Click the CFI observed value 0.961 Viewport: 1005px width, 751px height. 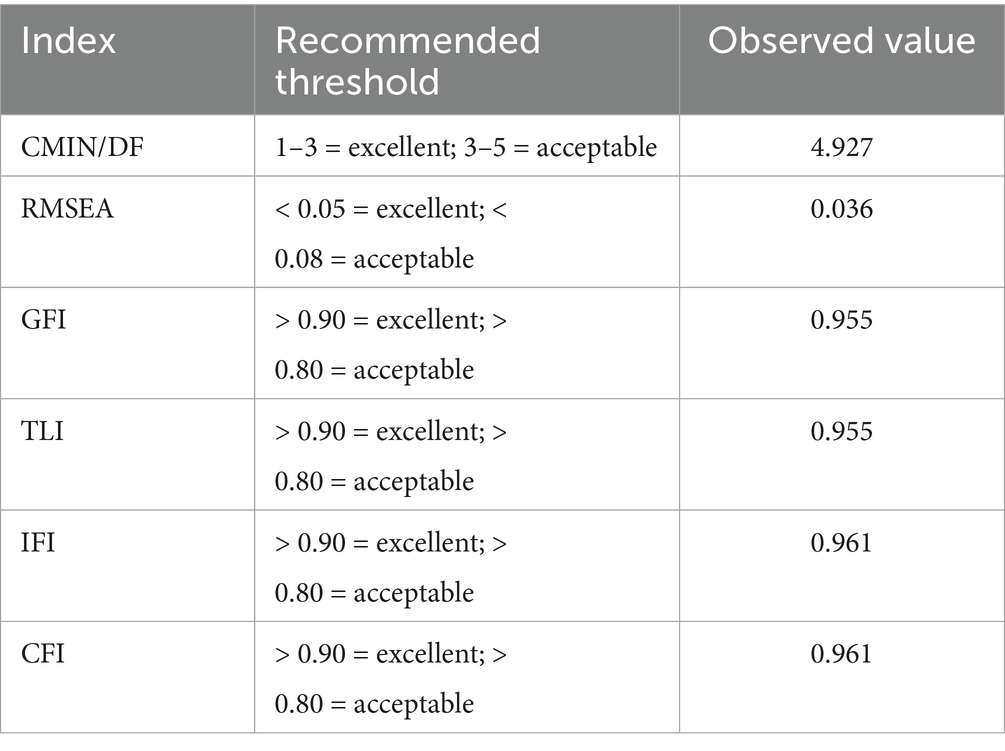point(841,654)
